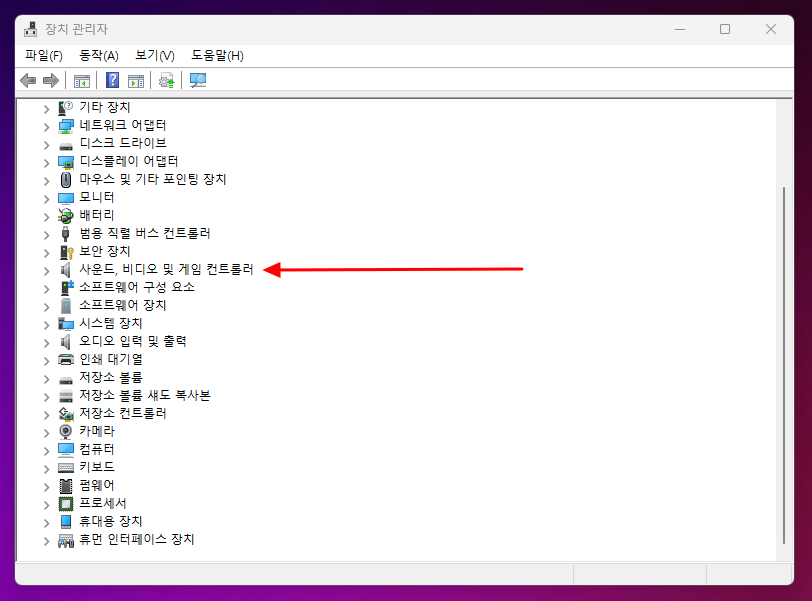Open the 동작(A) menu
Image resolution: width=812 pixels, height=601 pixels.
[98, 55]
